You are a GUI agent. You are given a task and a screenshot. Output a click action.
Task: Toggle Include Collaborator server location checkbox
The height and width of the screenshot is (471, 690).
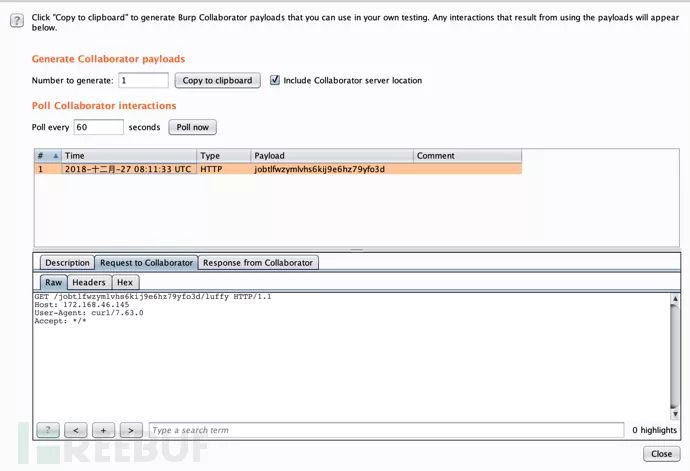(x=275, y=80)
